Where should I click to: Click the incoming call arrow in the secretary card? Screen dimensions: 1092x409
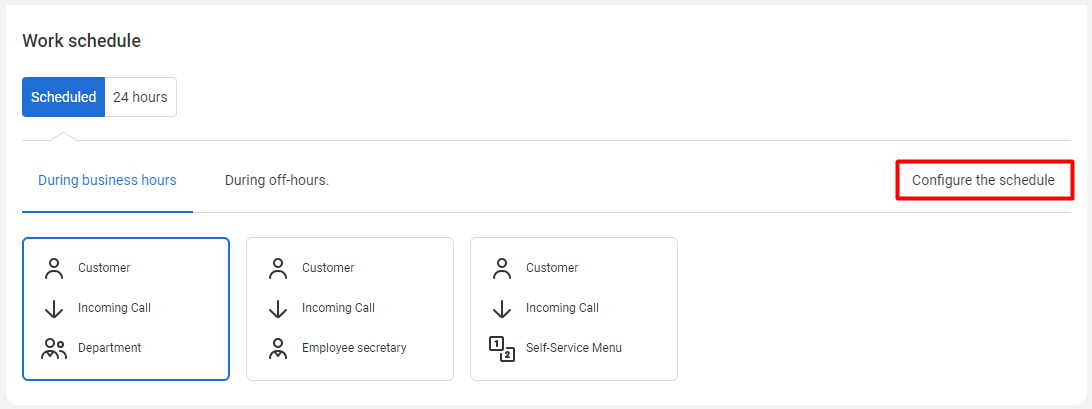coord(278,309)
